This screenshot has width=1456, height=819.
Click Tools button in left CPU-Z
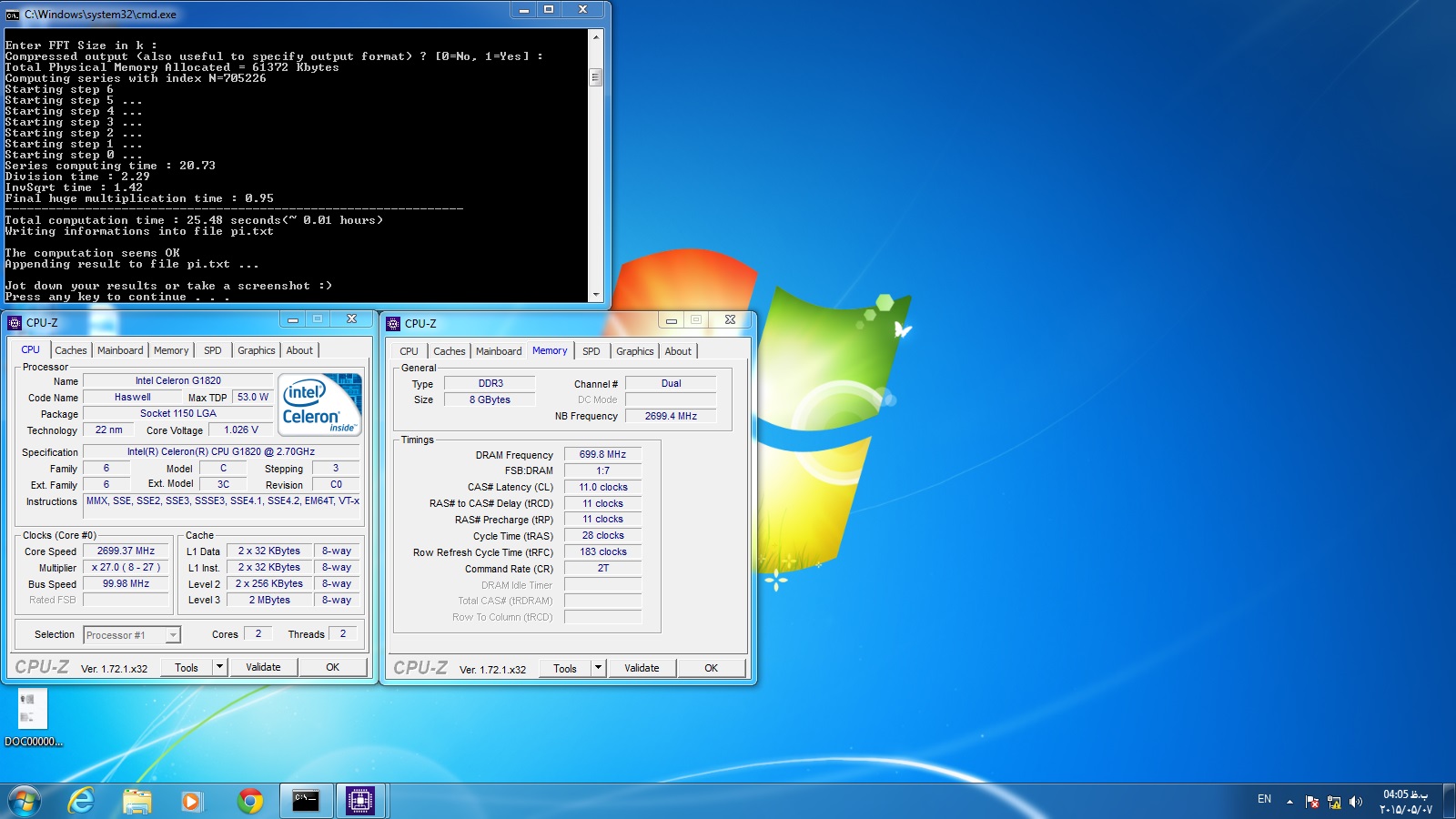coord(187,667)
